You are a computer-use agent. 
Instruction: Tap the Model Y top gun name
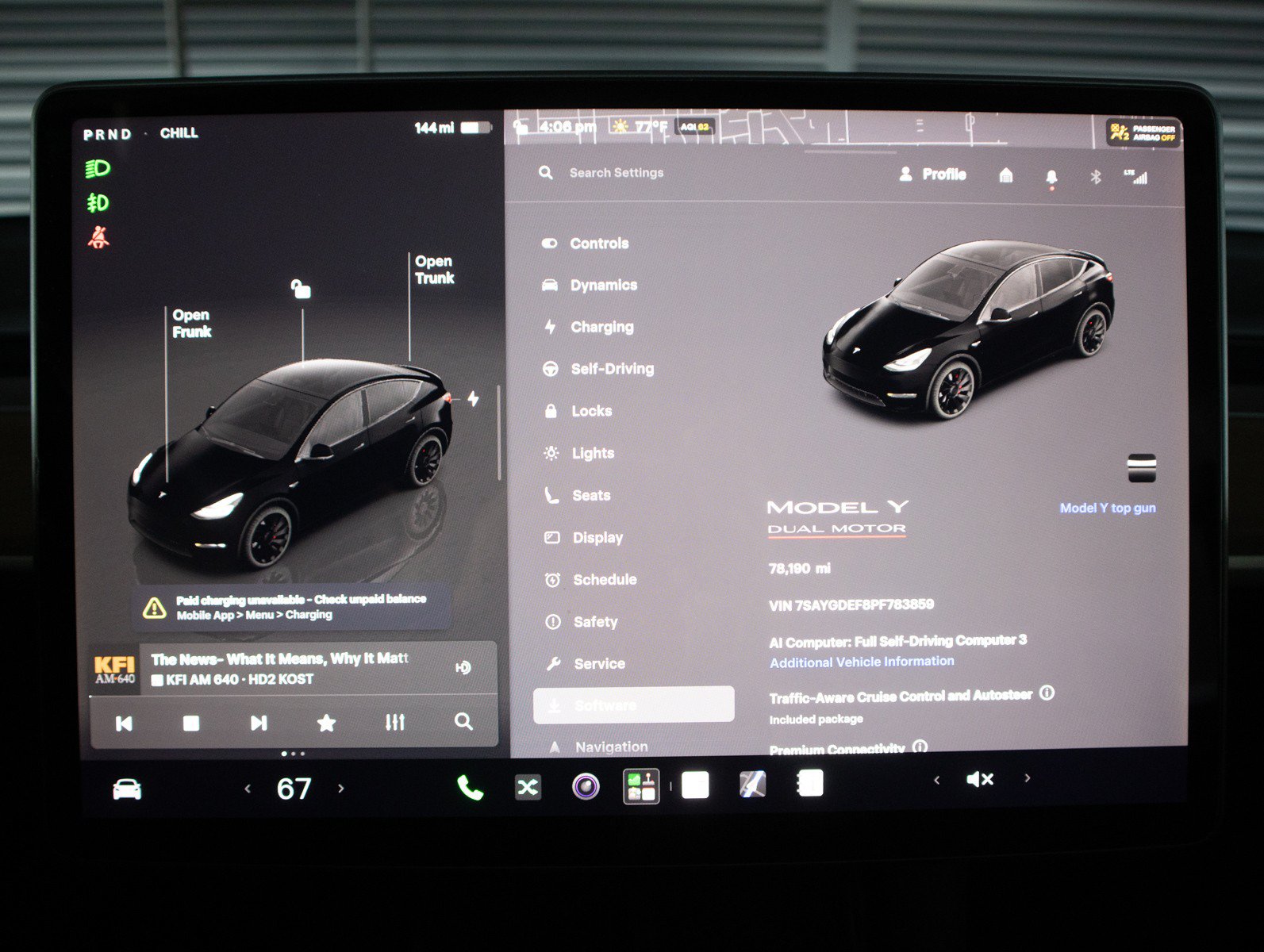pos(1108,508)
